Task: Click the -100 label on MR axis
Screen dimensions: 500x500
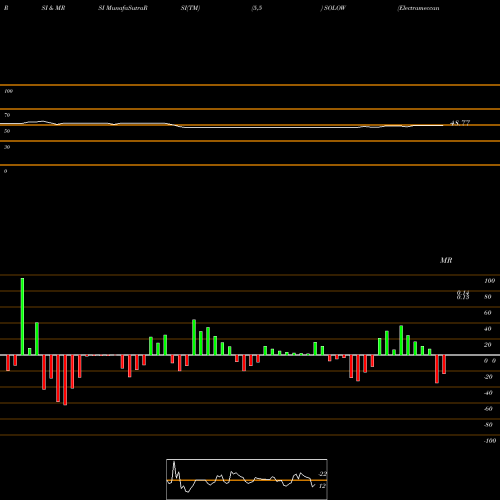Action: tap(490, 441)
